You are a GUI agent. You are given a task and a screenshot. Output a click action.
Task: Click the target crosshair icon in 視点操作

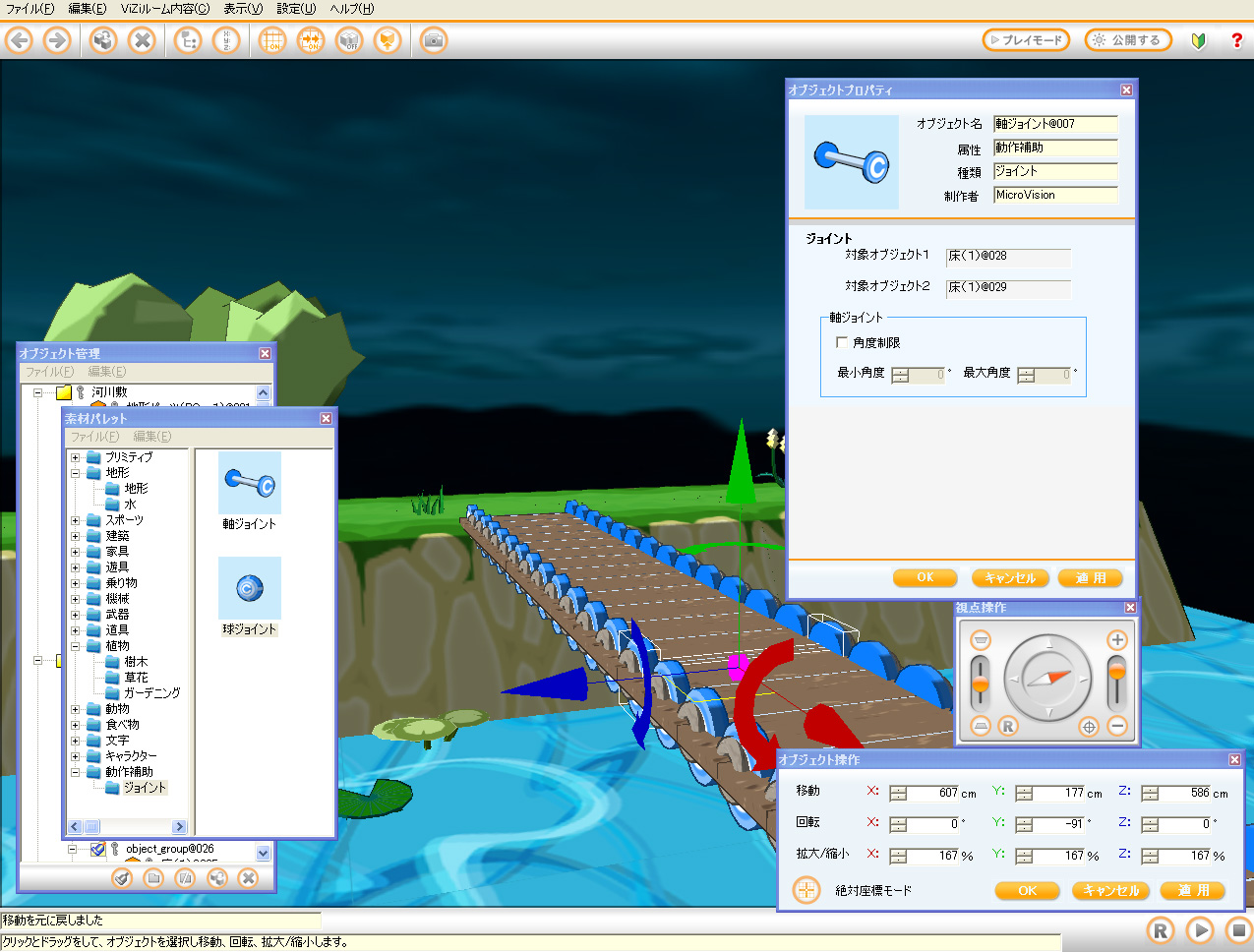click(1089, 728)
